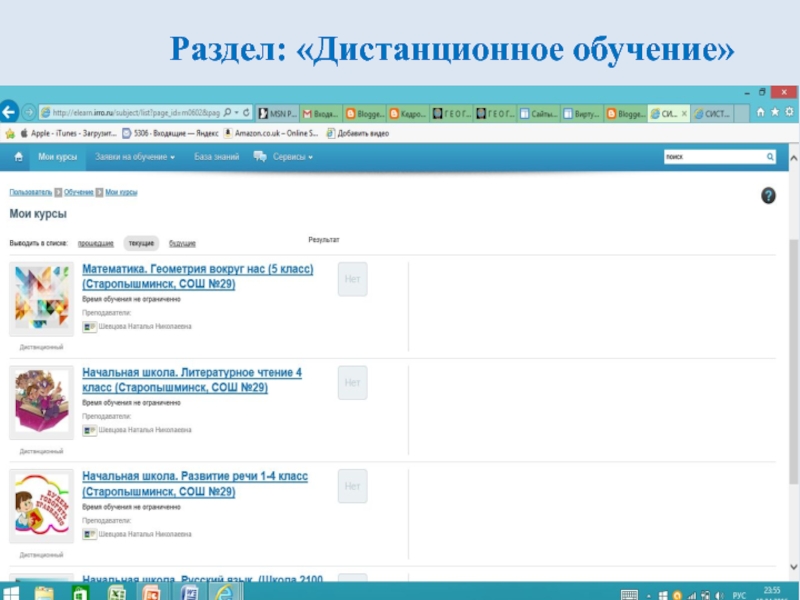
Task: Open 'Математика. Геометрия вокруг нас' course link
Action: [197, 270]
